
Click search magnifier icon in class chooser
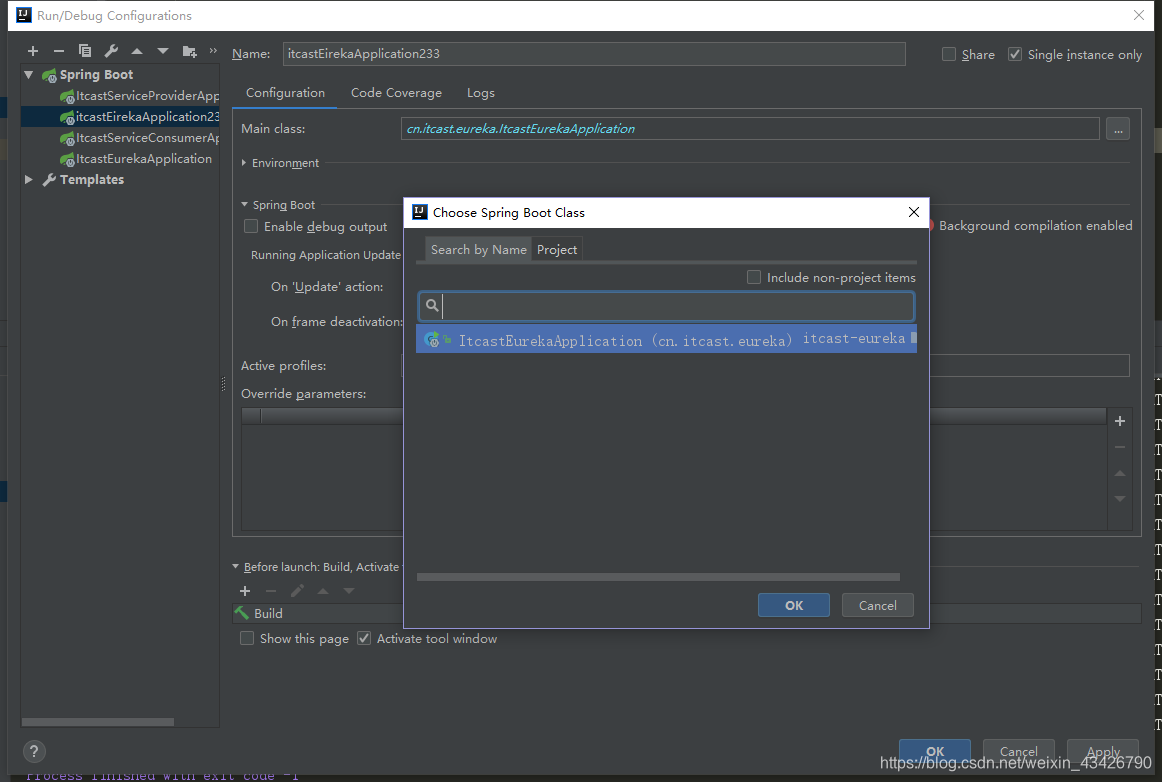coord(432,305)
